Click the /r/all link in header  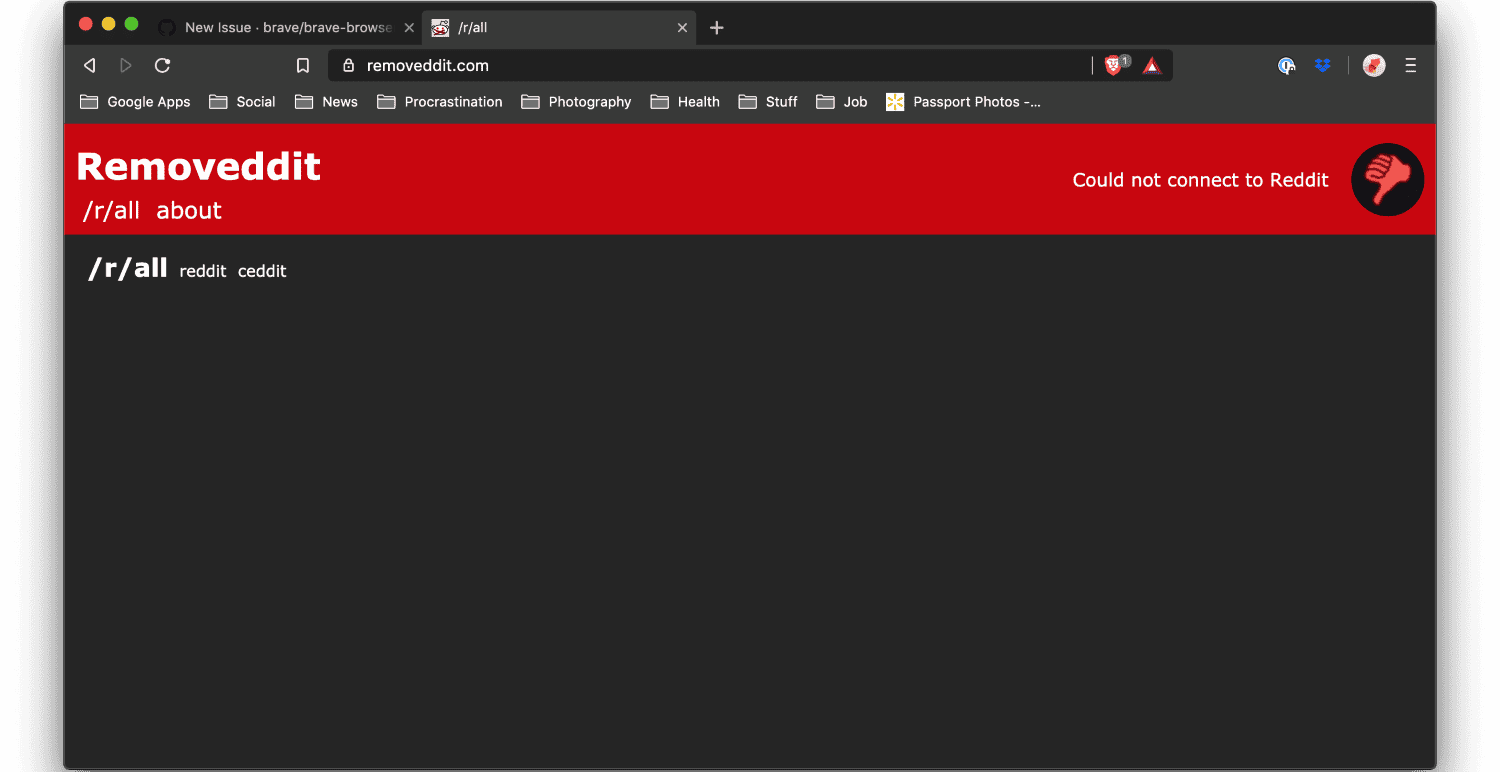[x=111, y=210]
